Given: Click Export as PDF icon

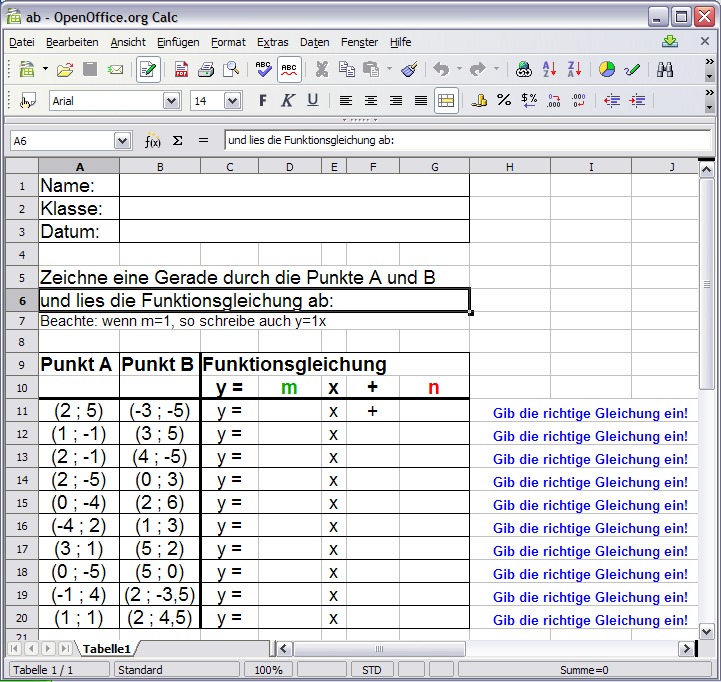Looking at the screenshot, I should tap(181, 70).
